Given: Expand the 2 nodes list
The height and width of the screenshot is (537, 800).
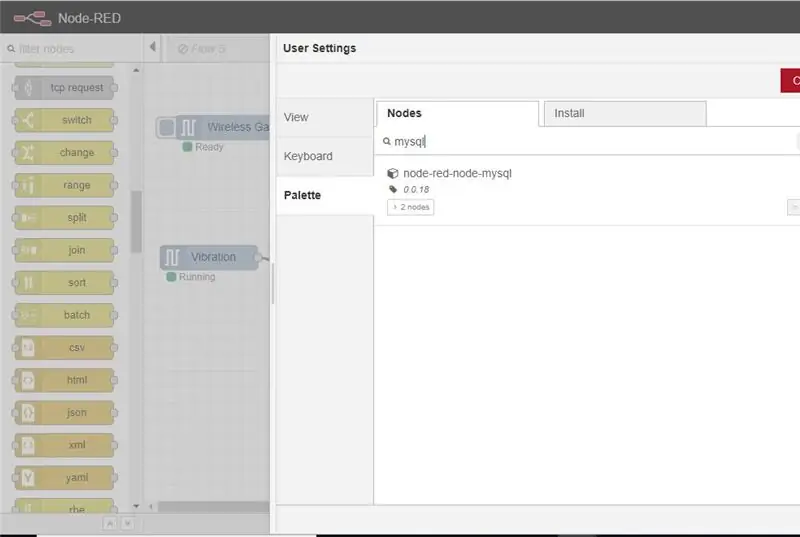Looking at the screenshot, I should point(411,207).
